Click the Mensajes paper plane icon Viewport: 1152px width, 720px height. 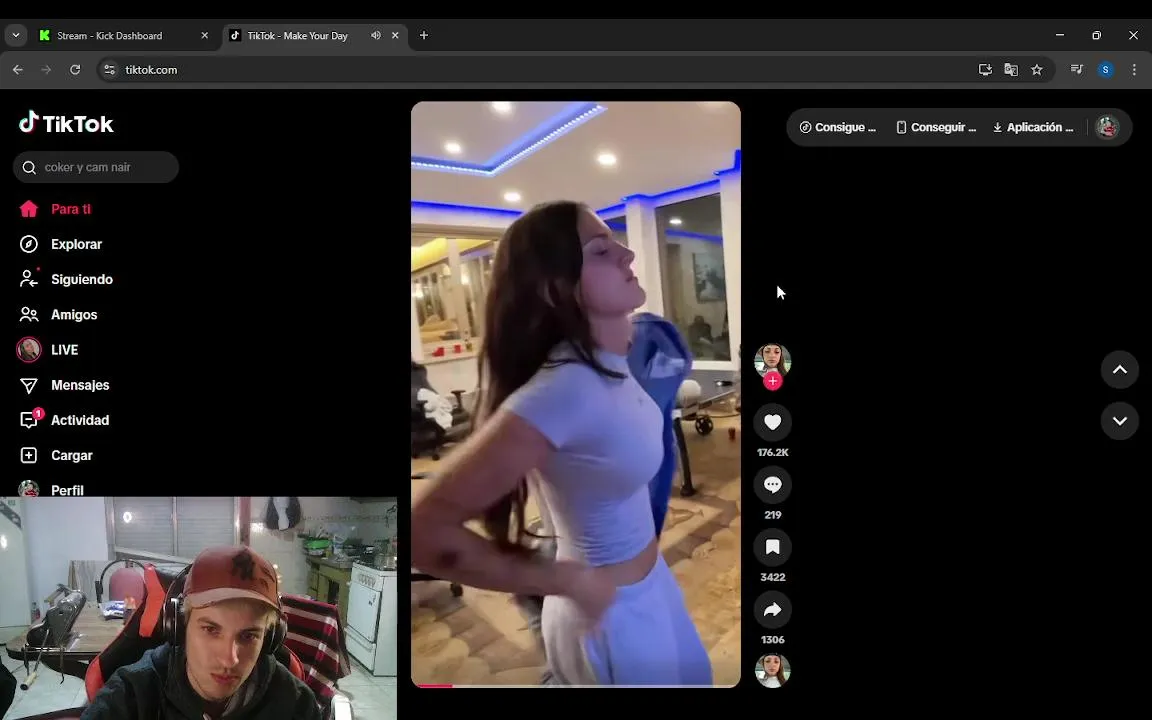[x=29, y=385]
